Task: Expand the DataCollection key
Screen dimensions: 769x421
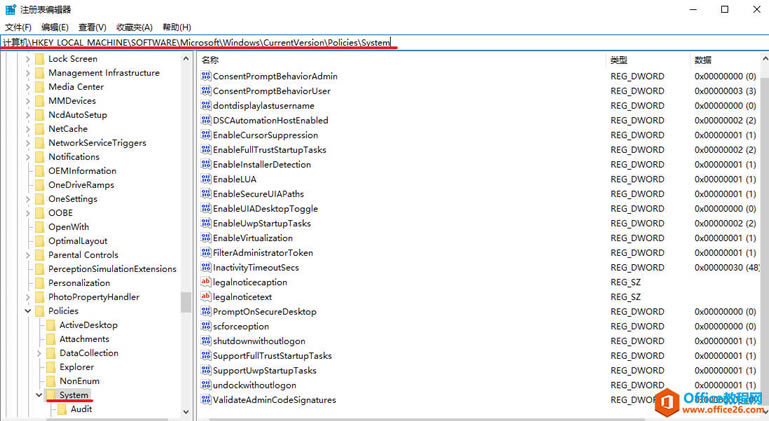Action: [x=39, y=353]
